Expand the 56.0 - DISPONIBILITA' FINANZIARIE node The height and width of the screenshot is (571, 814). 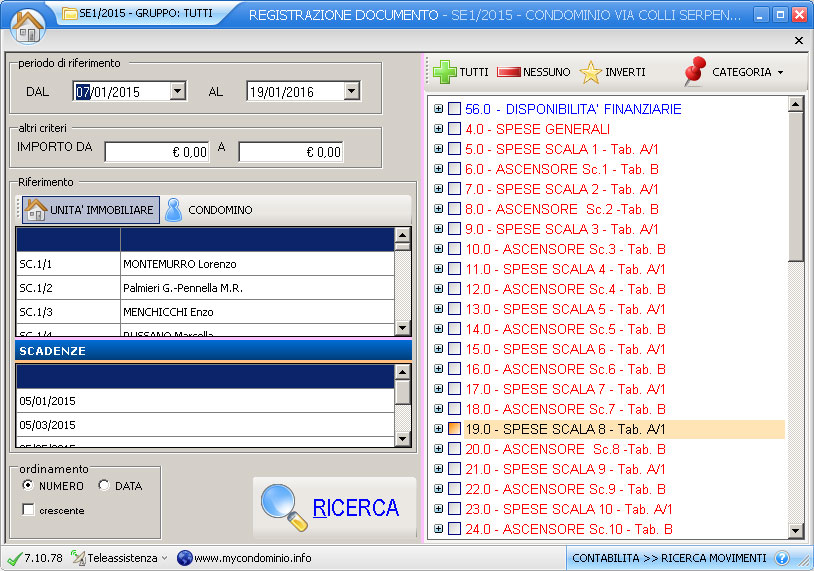pos(438,109)
